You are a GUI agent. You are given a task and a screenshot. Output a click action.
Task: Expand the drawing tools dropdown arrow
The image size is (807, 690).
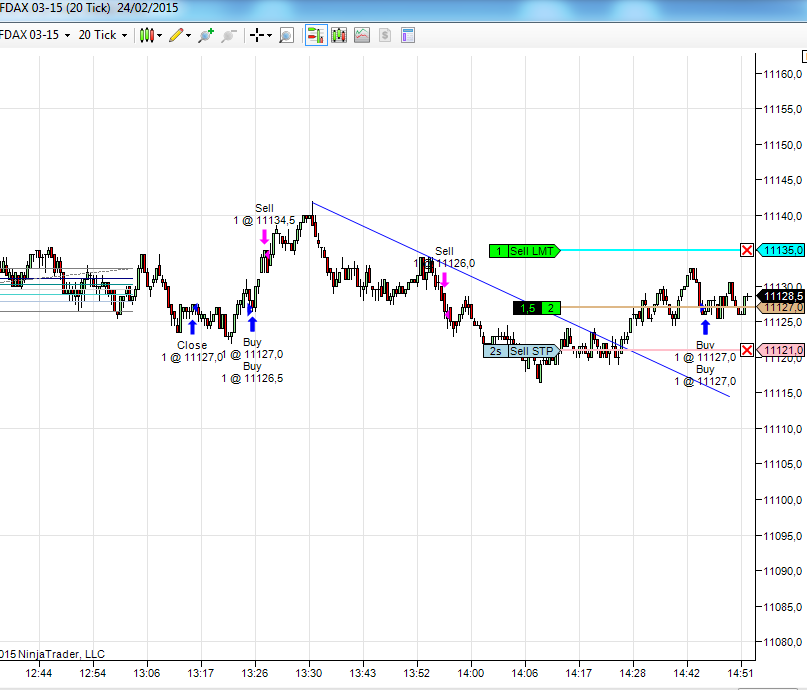click(x=188, y=36)
